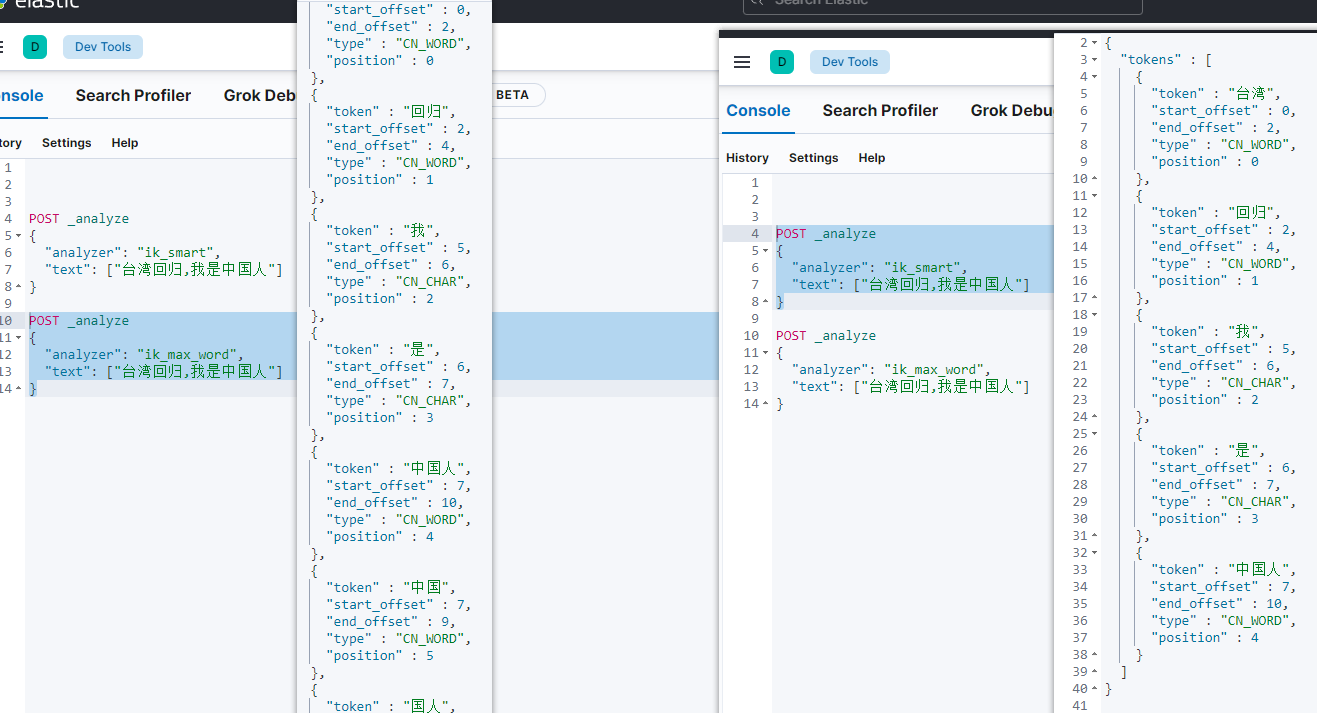
Task: Open the Search Profiler tab in the left window
Action: pyautogui.click(x=133, y=96)
